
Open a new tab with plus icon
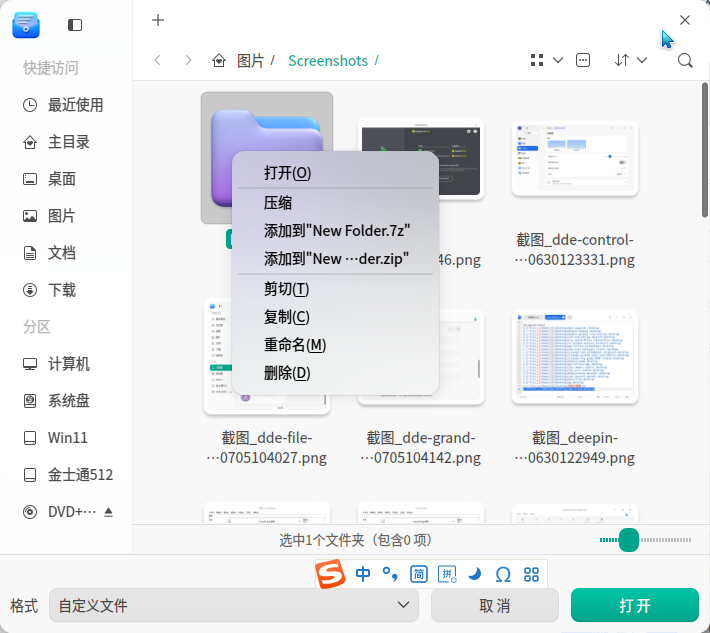pos(158,20)
